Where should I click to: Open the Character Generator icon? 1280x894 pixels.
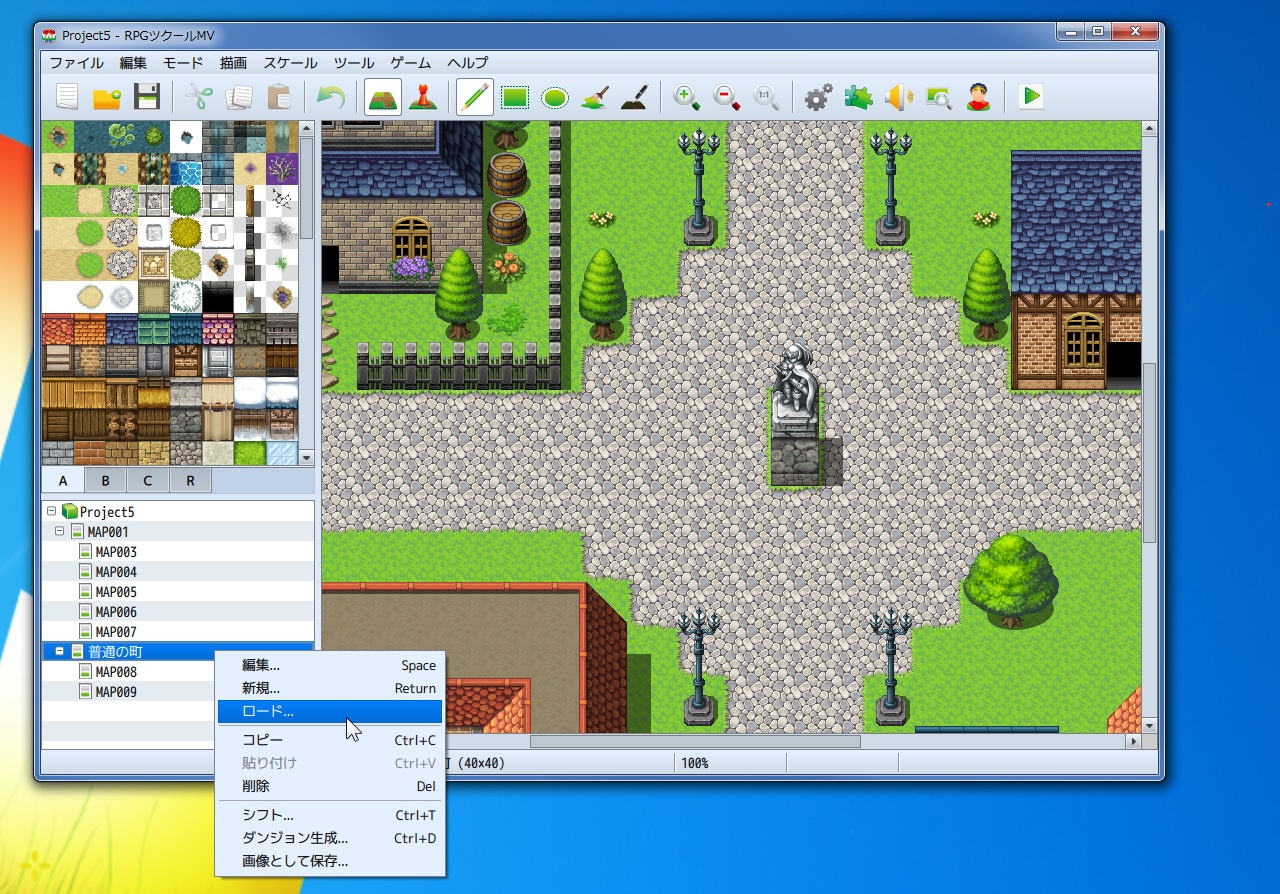tap(978, 97)
